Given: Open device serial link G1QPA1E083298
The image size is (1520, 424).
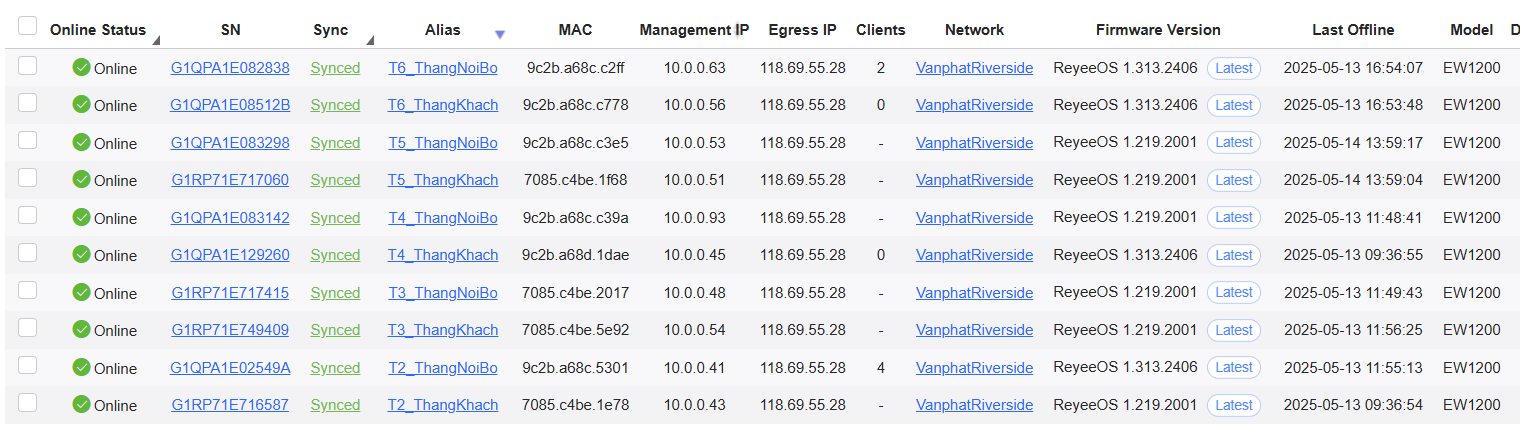Looking at the screenshot, I should (x=230, y=143).
